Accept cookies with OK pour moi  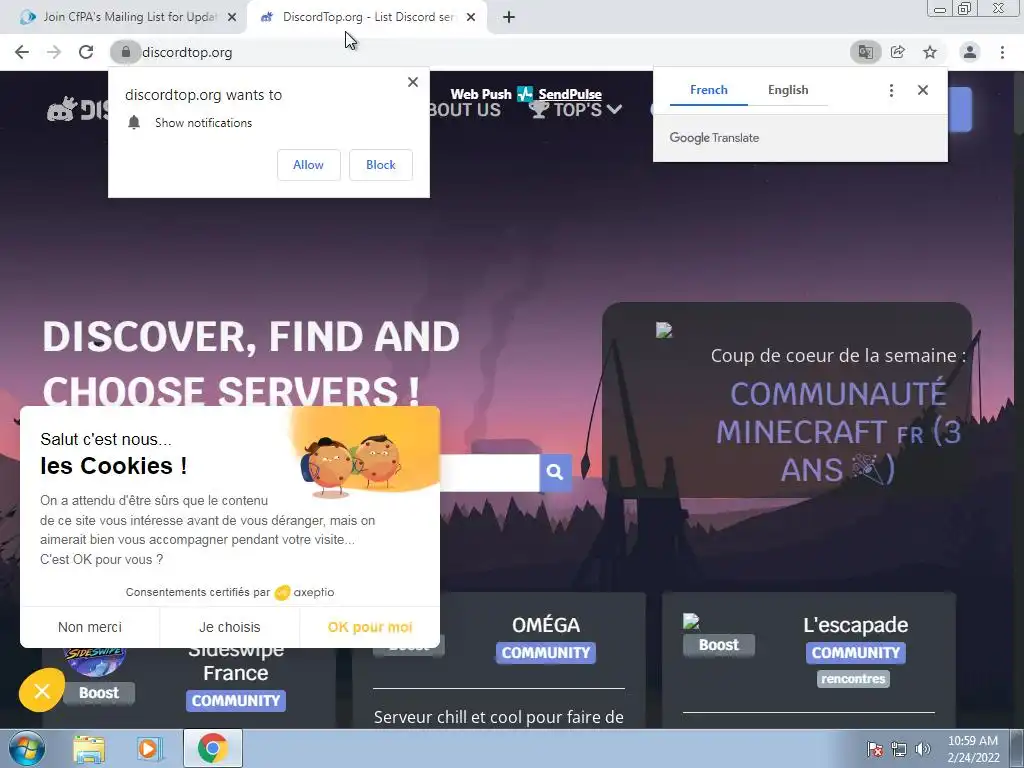[370, 627]
